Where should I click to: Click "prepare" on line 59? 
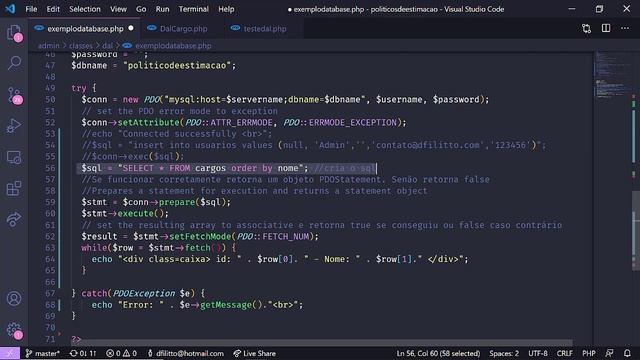click(177, 202)
